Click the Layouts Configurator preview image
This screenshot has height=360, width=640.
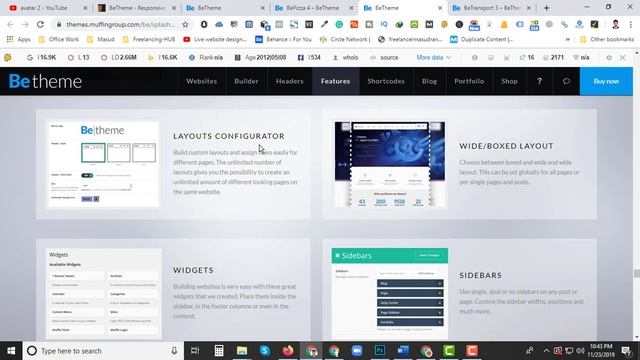pyautogui.click(x=103, y=164)
